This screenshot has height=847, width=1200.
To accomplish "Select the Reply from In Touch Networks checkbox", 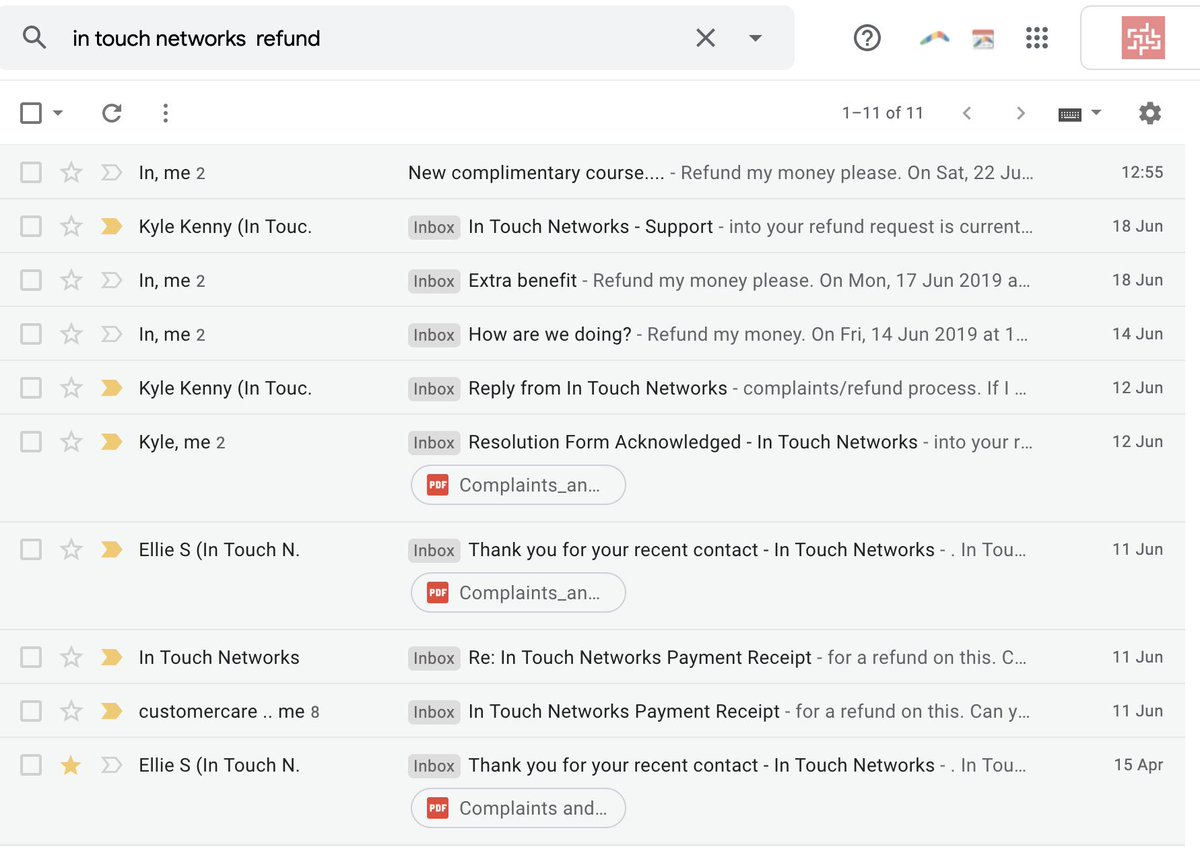I will coord(31,388).
